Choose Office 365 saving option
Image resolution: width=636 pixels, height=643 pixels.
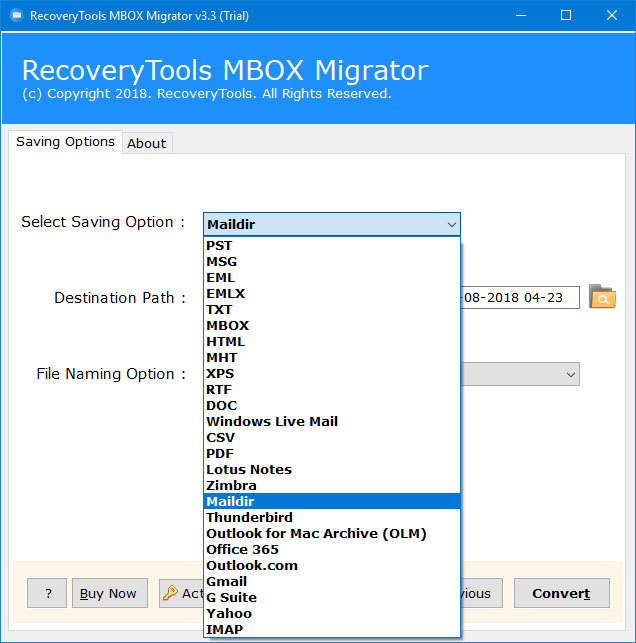pos(332,550)
